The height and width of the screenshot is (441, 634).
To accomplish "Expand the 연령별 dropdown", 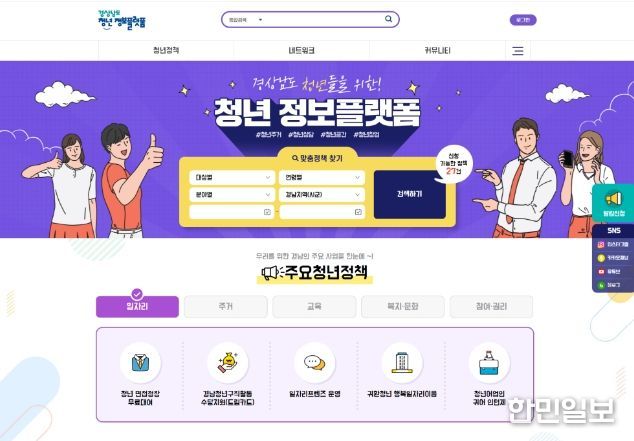I will [322, 177].
